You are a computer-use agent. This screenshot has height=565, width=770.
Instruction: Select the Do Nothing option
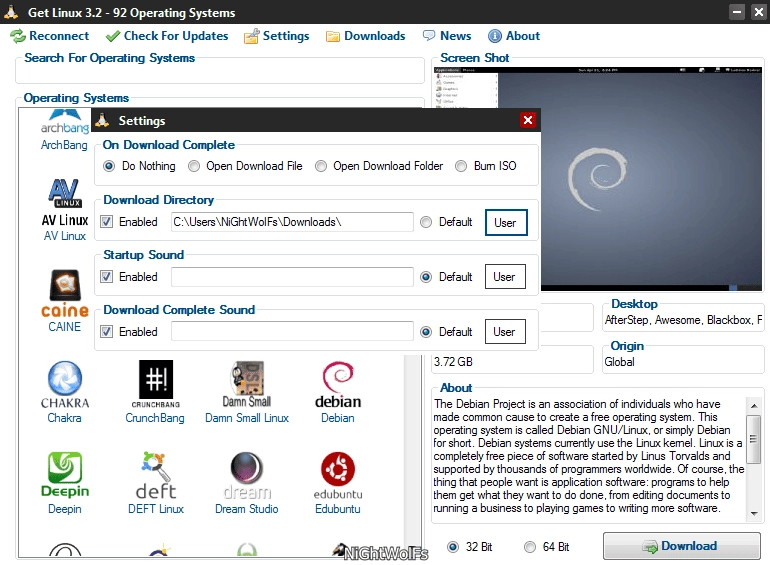coord(139,166)
